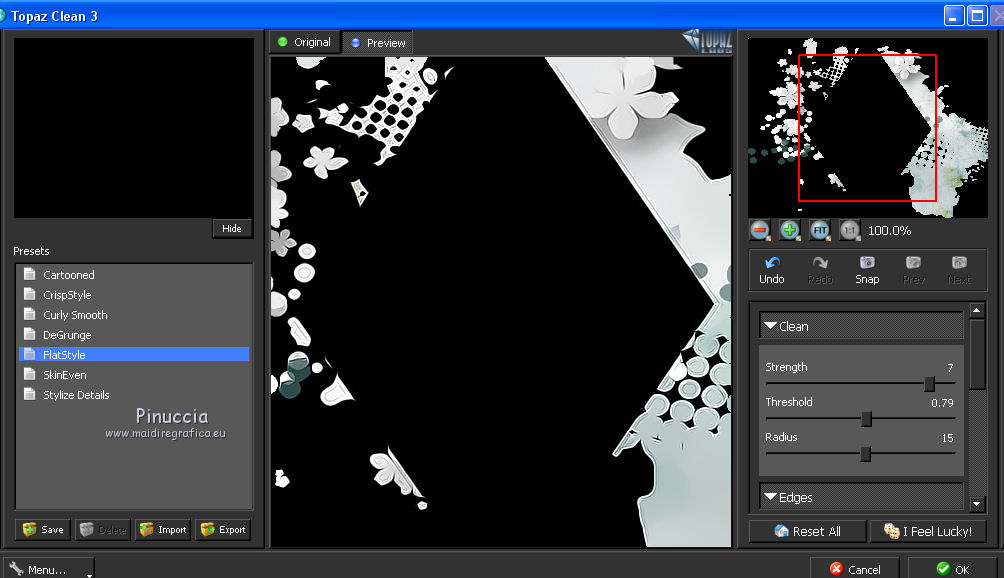The height and width of the screenshot is (578, 1004).
Task: Click the settings panel scroll up arrow
Action: [x=976, y=310]
